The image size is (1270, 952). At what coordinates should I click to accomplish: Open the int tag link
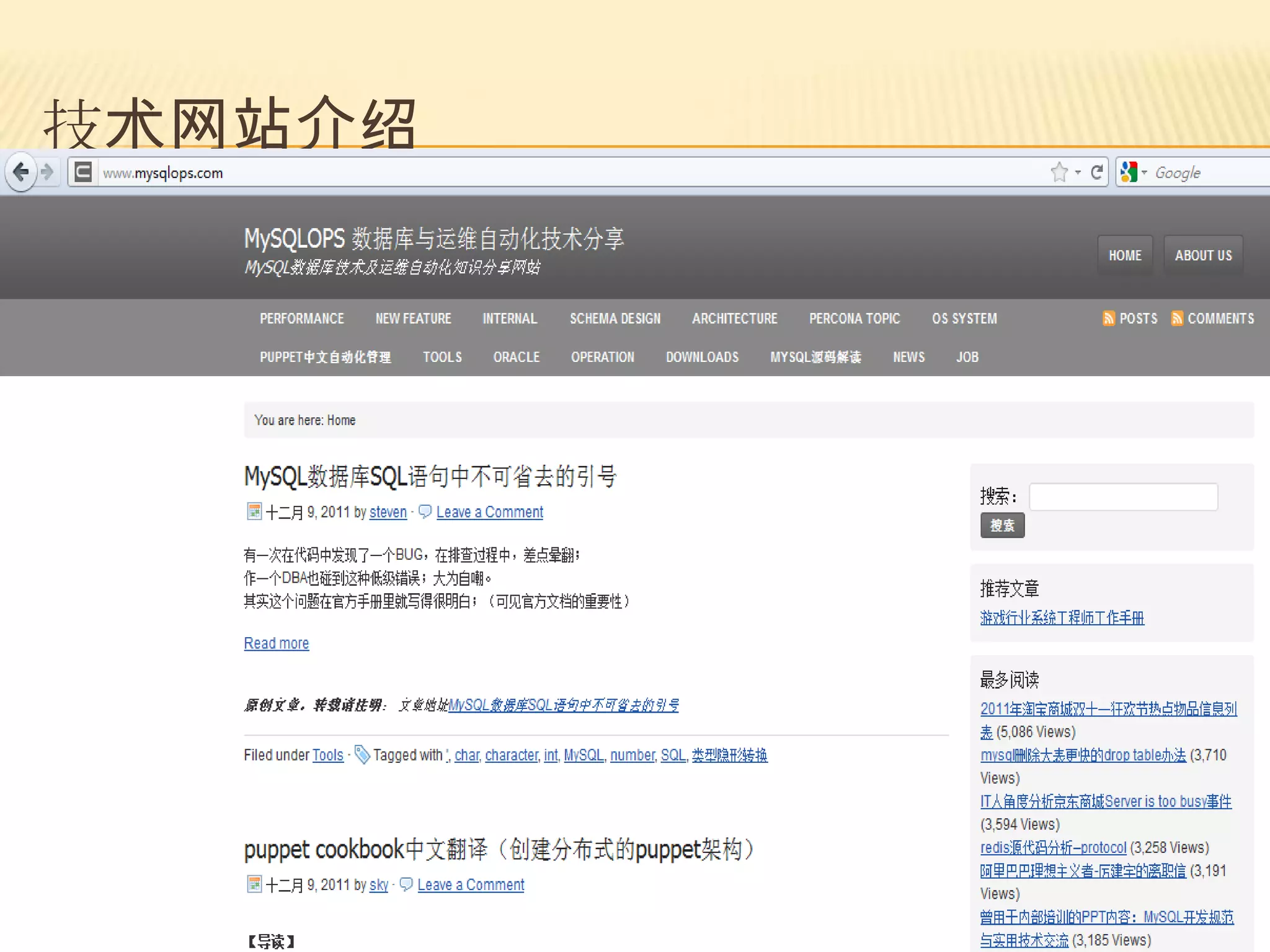[x=551, y=755]
